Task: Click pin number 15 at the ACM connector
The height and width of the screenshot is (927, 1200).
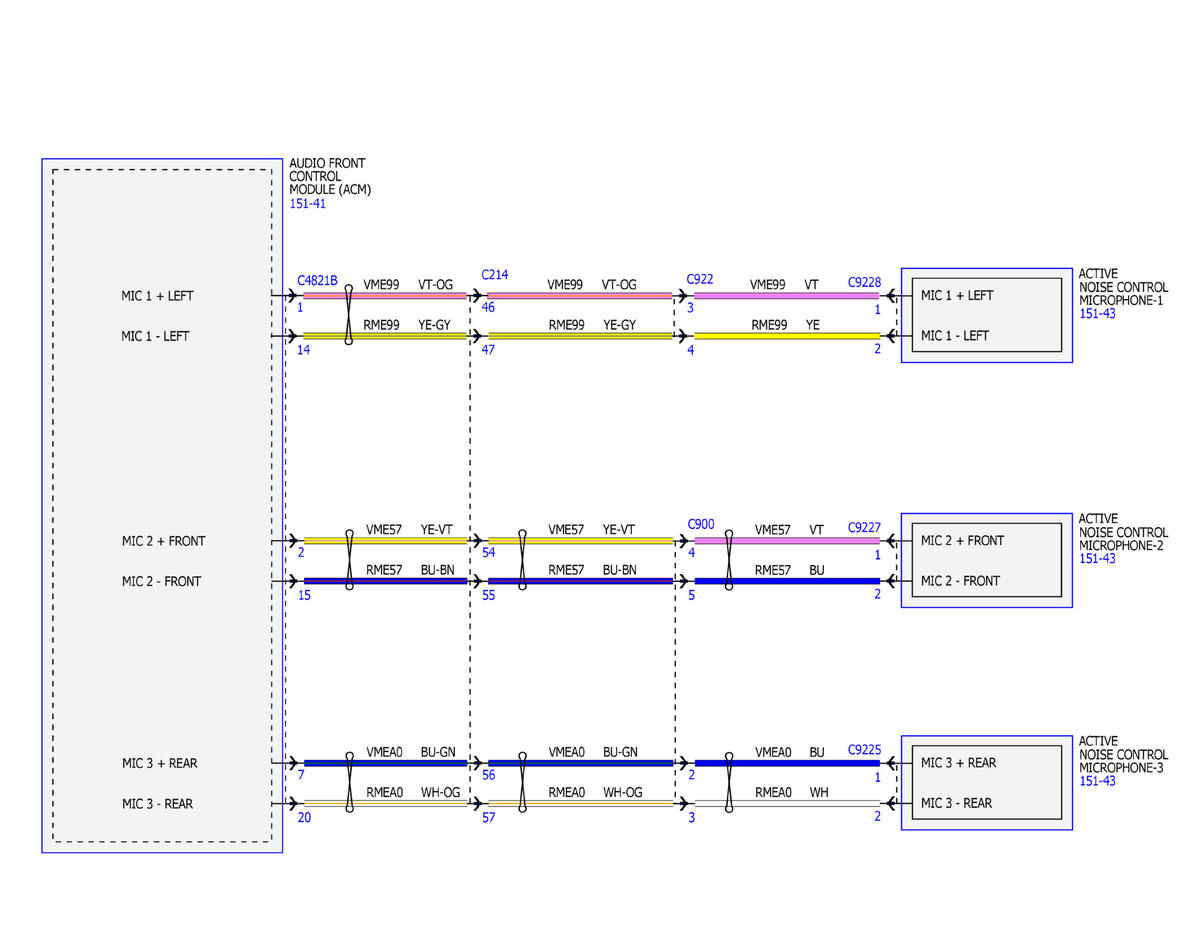Action: click(304, 595)
